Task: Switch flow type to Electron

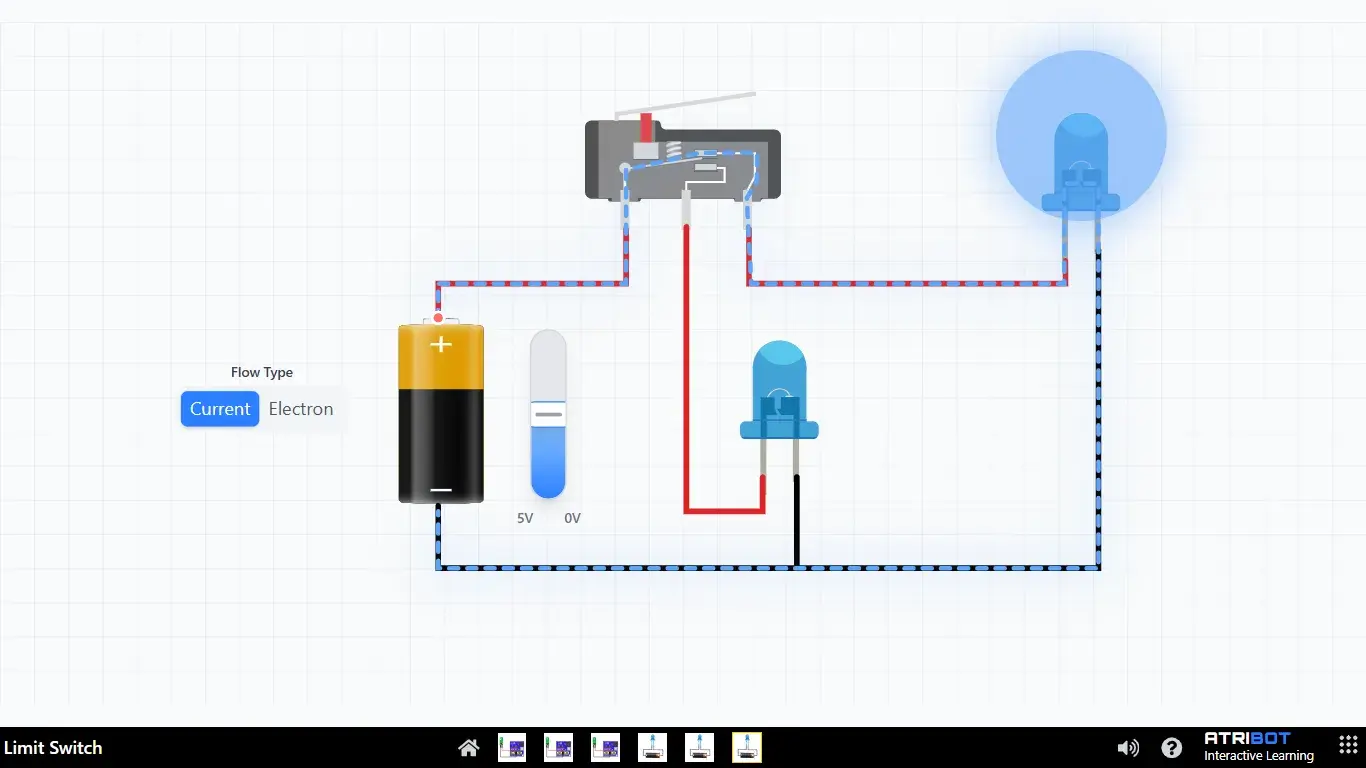Action: tap(301, 409)
